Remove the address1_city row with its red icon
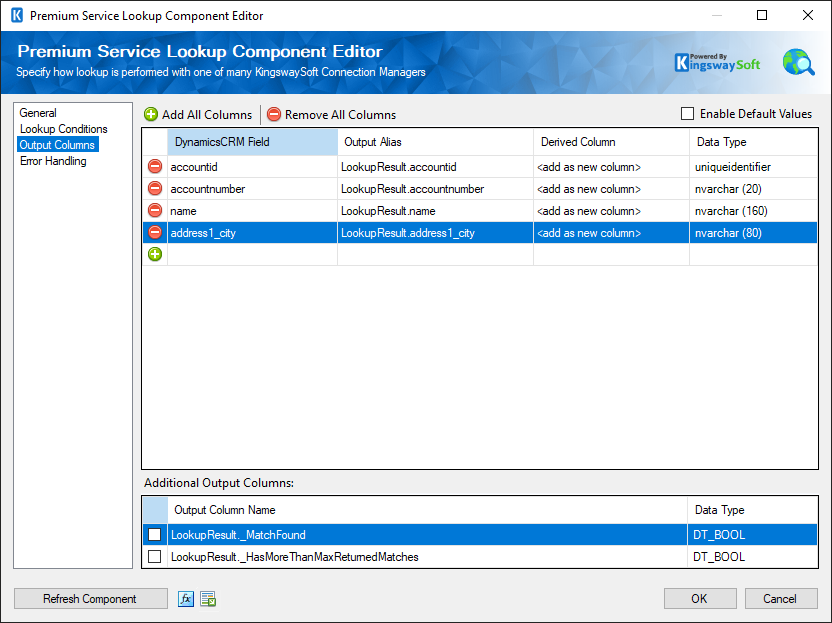Screen dimensions: 832x623 click(155, 232)
